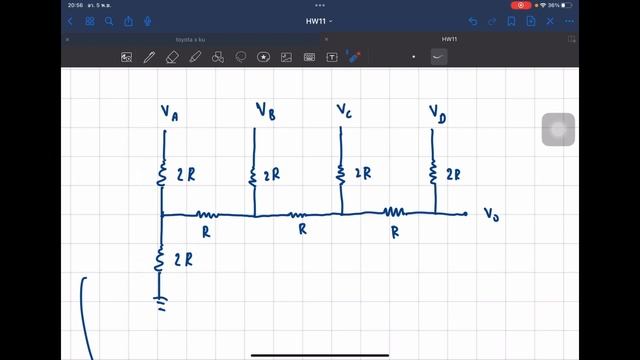Open the keyboard typing tool
The width and height of the screenshot is (640, 360).
point(309,57)
